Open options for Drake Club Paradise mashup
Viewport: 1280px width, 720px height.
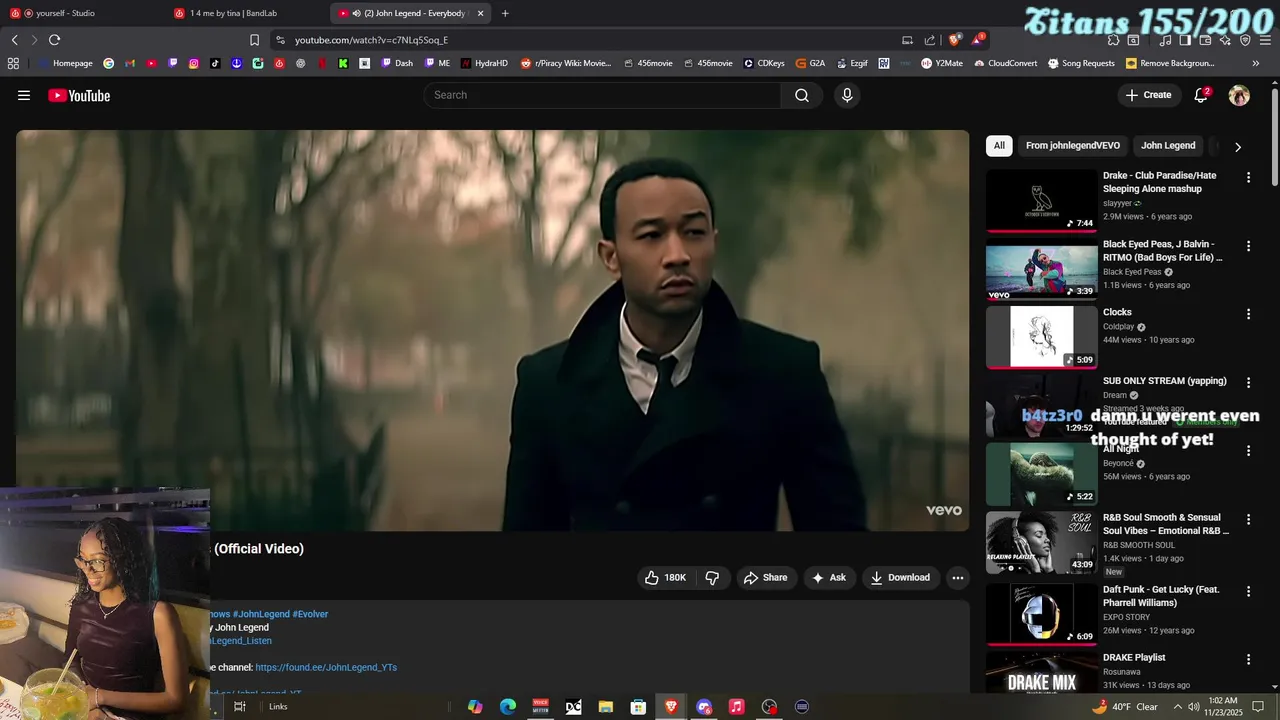pos(1248,177)
